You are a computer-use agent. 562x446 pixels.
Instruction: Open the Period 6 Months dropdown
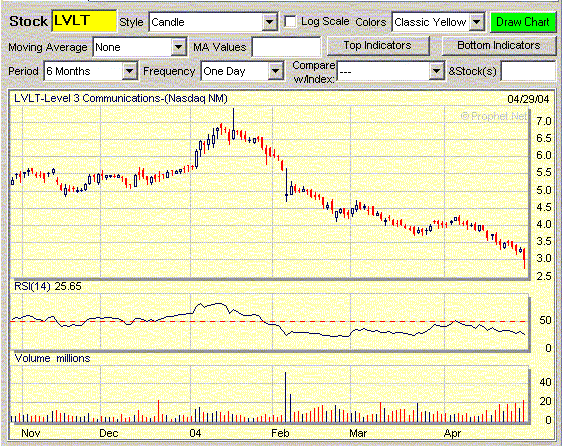pyautogui.click(x=91, y=71)
